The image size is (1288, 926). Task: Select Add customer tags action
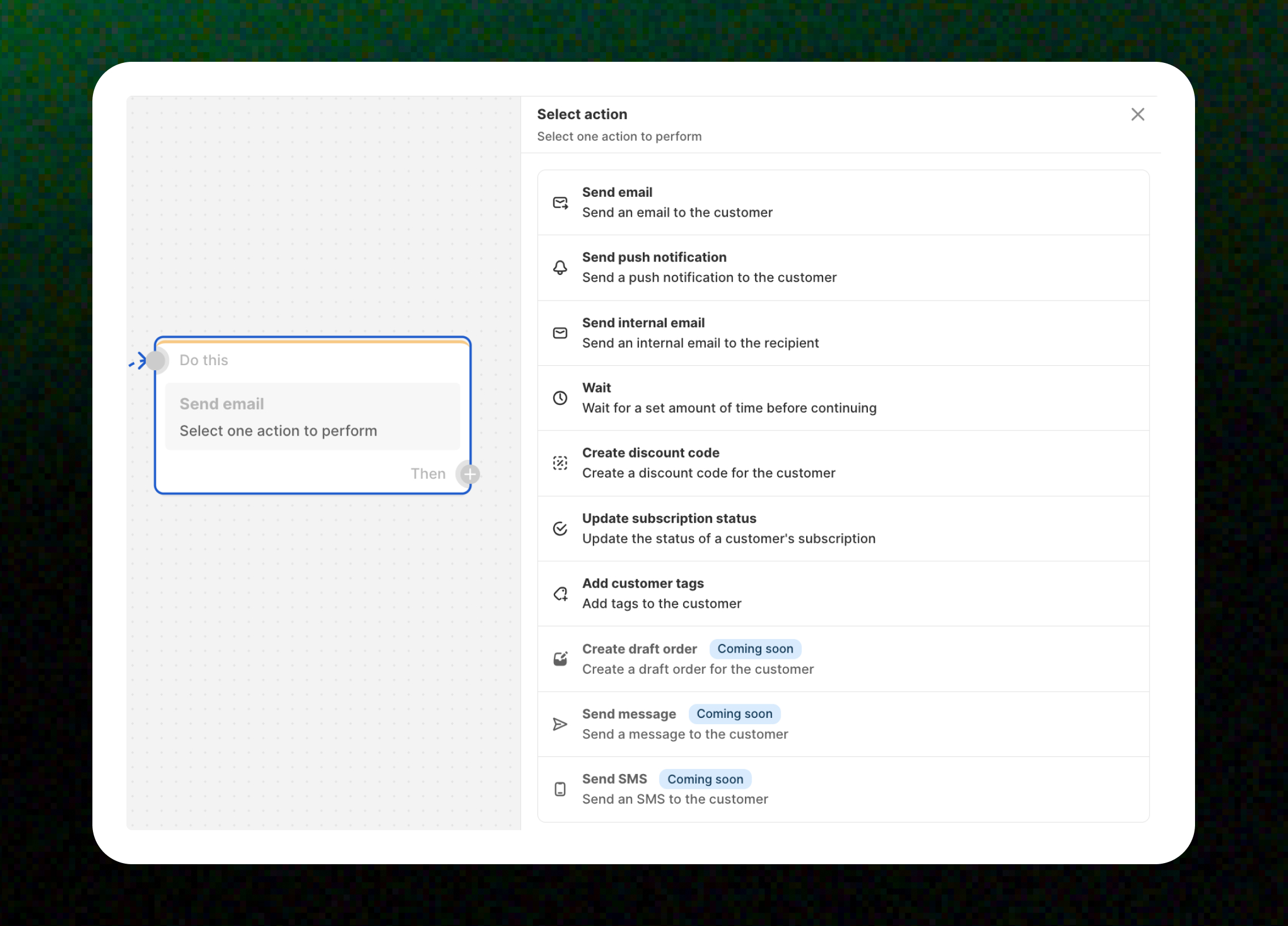pyautogui.click(x=843, y=594)
